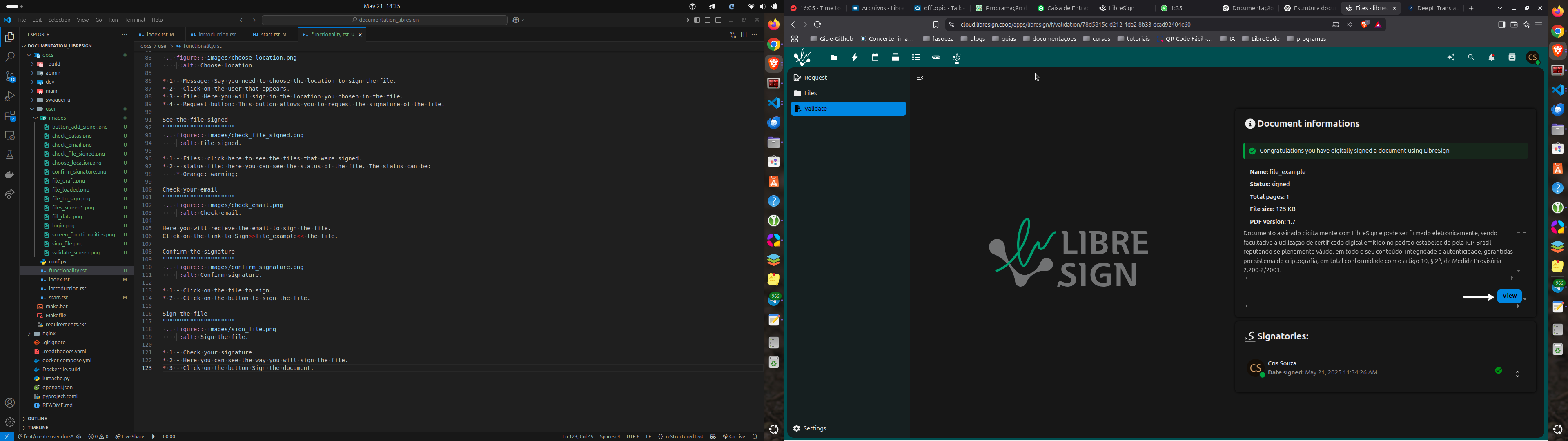Open the OCS link-shaped app icon
Screen dimensions: 1568x441
tap(936, 58)
